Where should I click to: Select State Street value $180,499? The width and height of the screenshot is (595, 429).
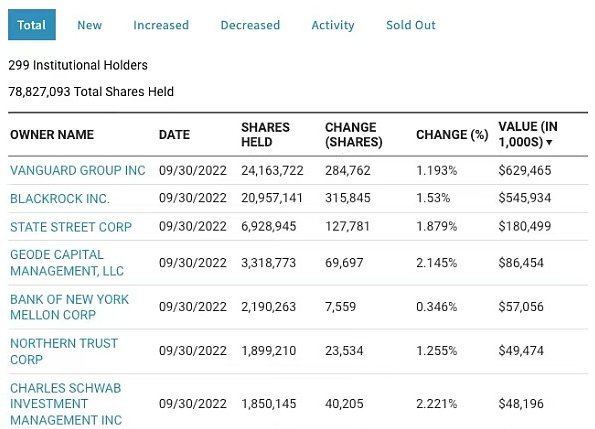[x=524, y=226]
